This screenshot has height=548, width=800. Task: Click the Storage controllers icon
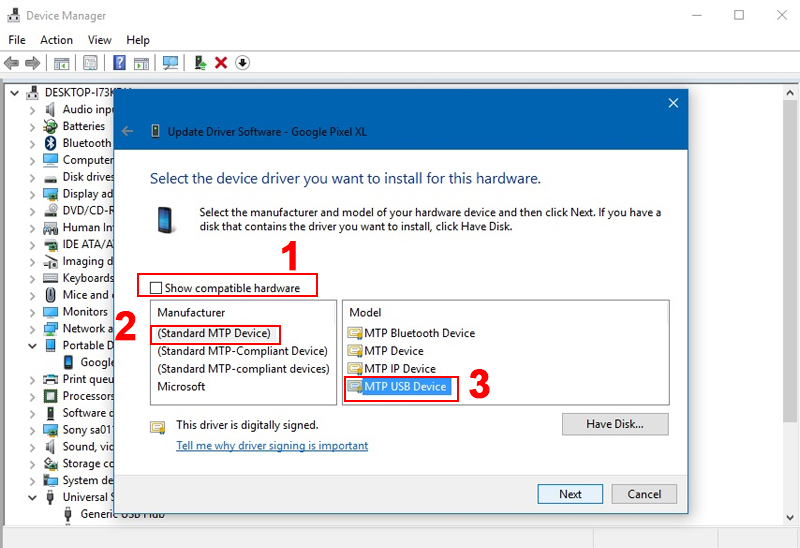pyautogui.click(x=51, y=463)
